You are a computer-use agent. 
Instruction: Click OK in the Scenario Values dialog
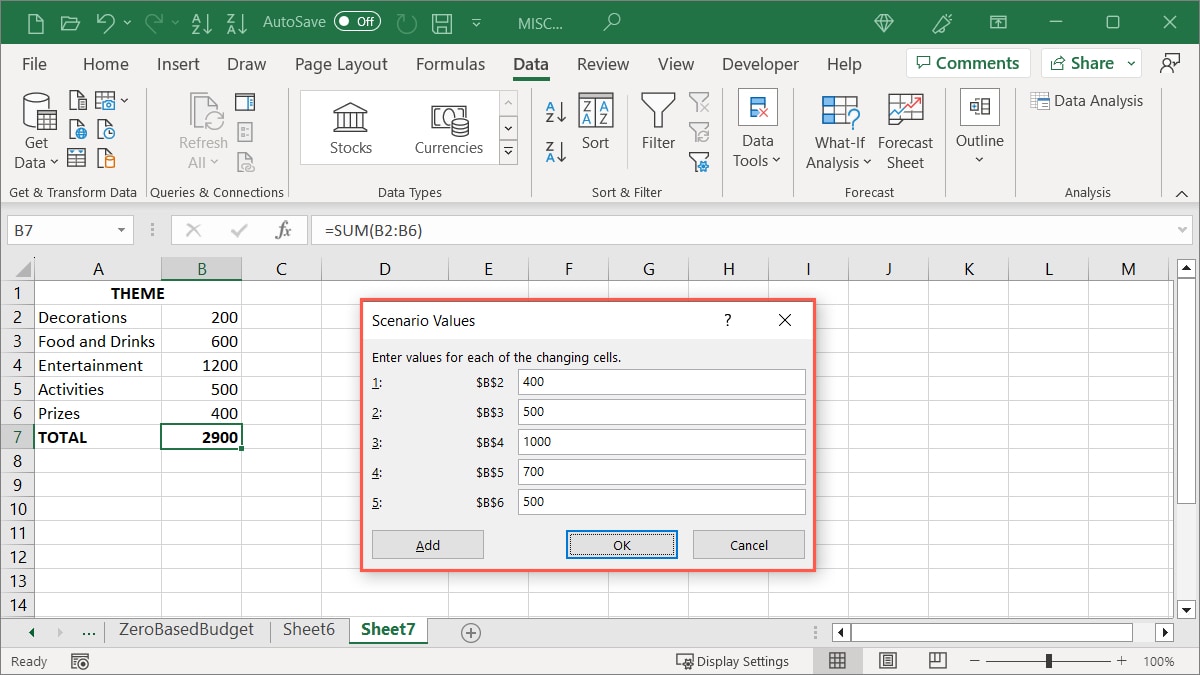point(621,544)
